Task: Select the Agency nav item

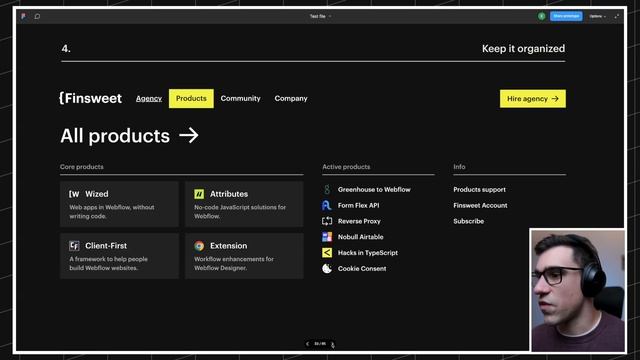Action: (x=149, y=98)
